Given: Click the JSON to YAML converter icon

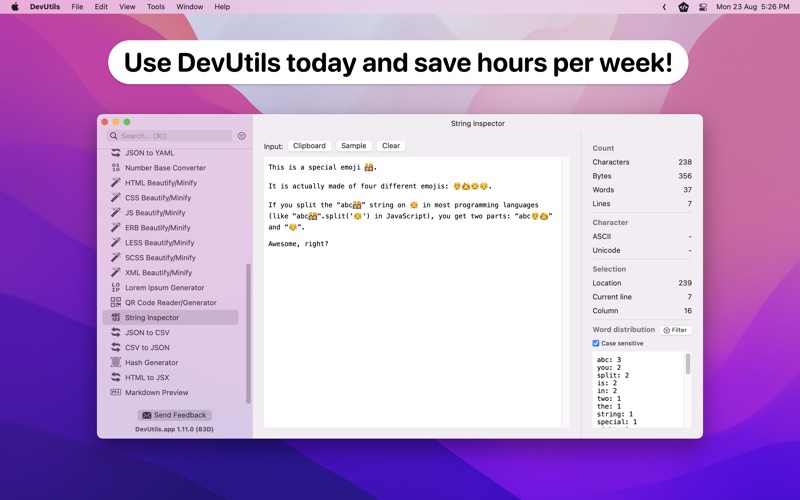Looking at the screenshot, I should [x=116, y=153].
